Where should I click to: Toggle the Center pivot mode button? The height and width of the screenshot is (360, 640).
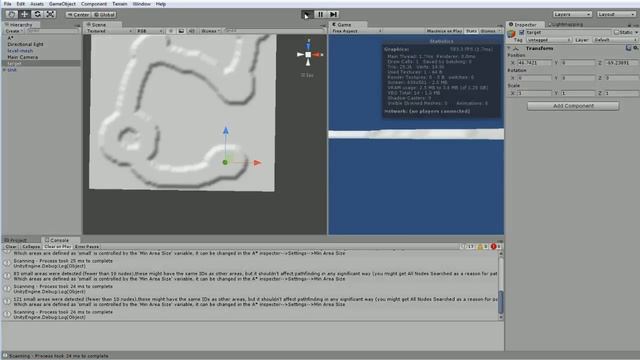pyautogui.click(x=78, y=15)
